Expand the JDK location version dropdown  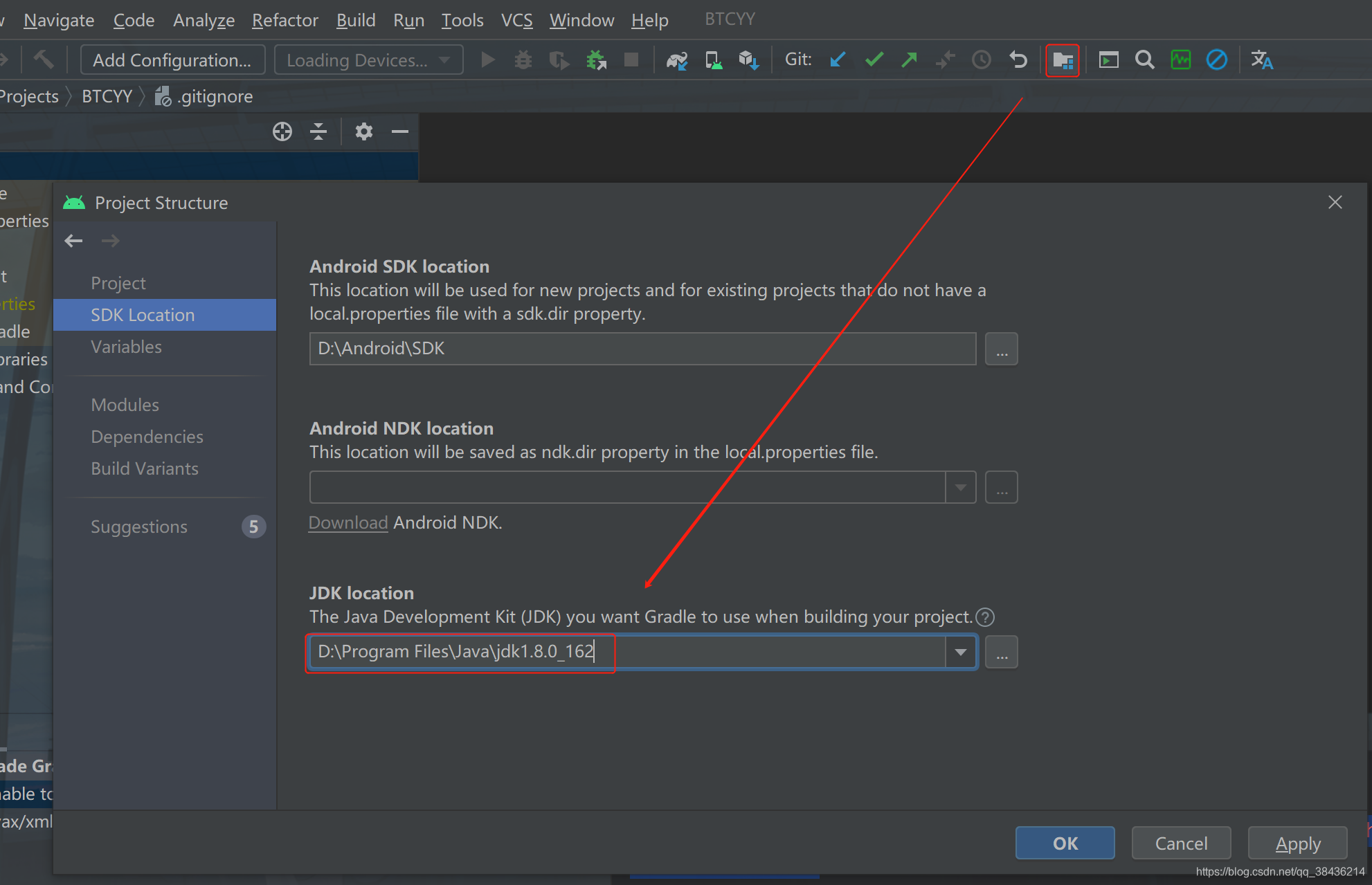(961, 652)
